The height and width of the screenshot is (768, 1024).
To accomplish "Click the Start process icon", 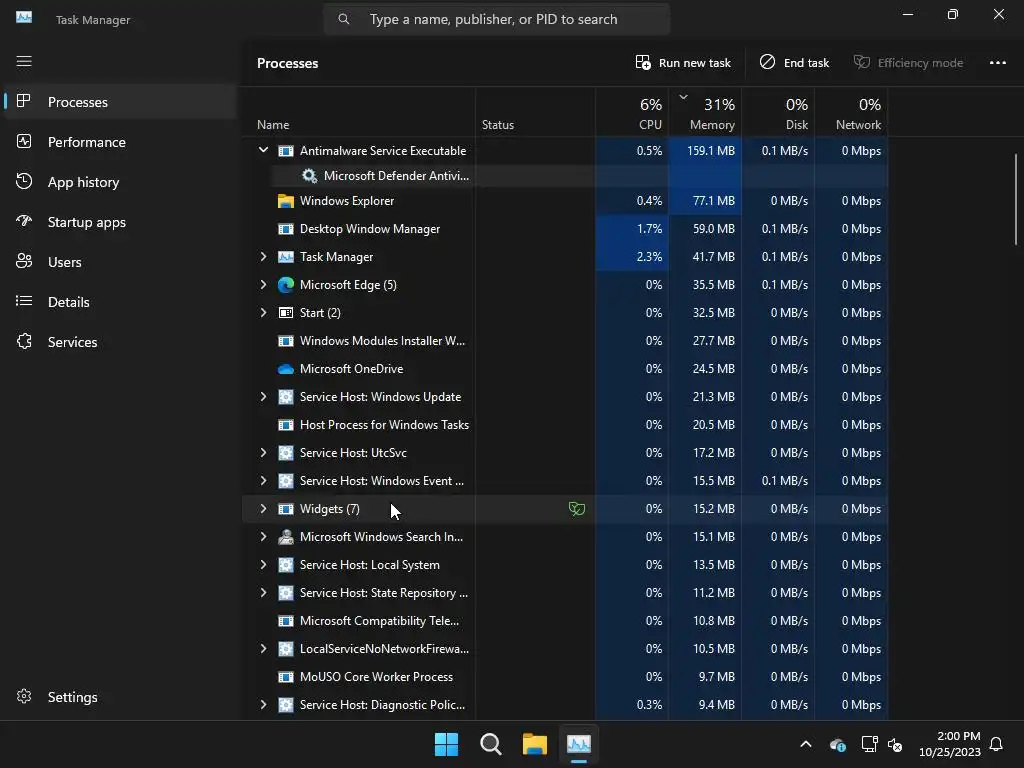I will (285, 313).
